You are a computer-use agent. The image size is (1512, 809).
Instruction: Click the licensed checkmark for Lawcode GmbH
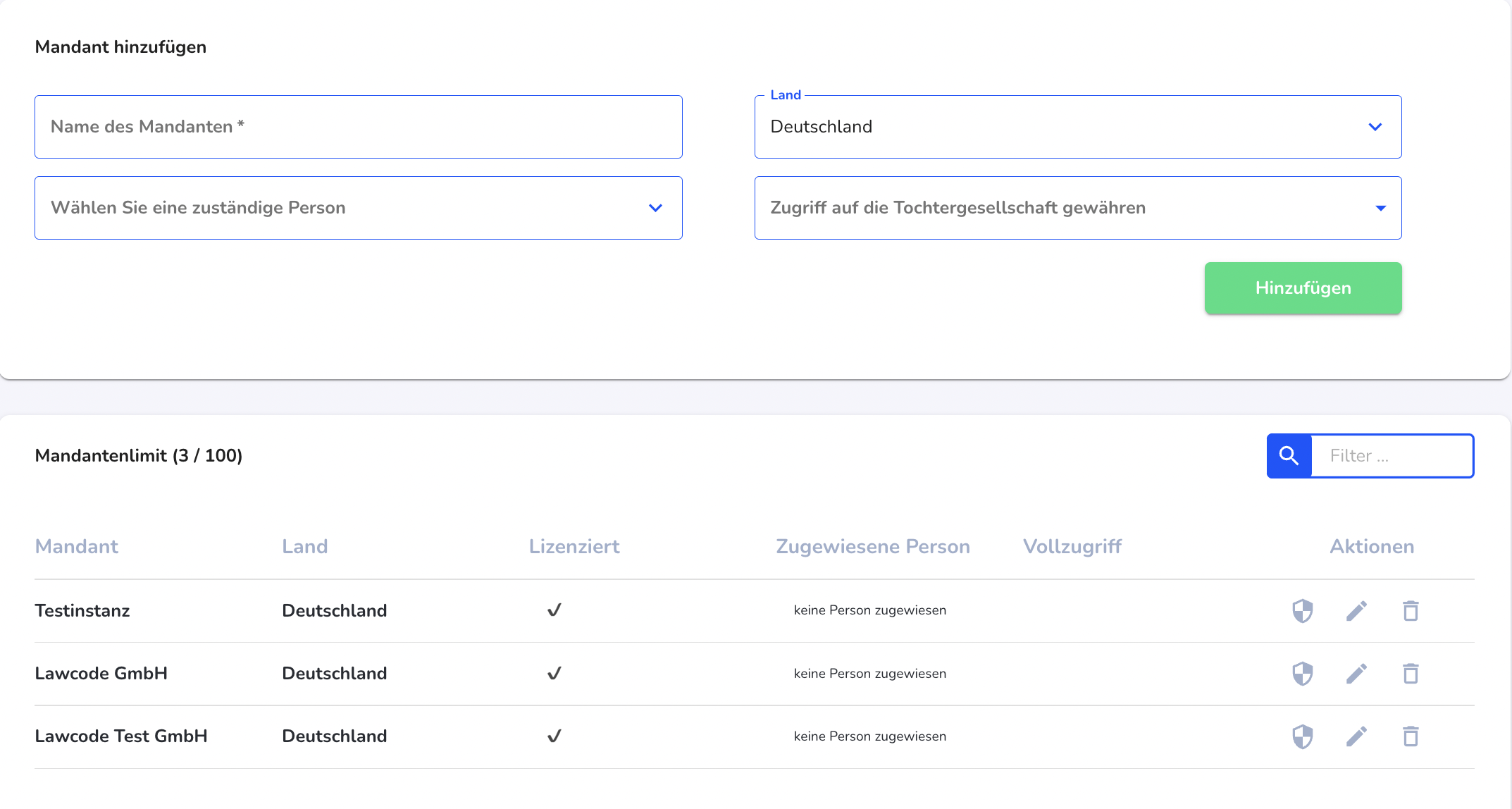click(x=554, y=673)
